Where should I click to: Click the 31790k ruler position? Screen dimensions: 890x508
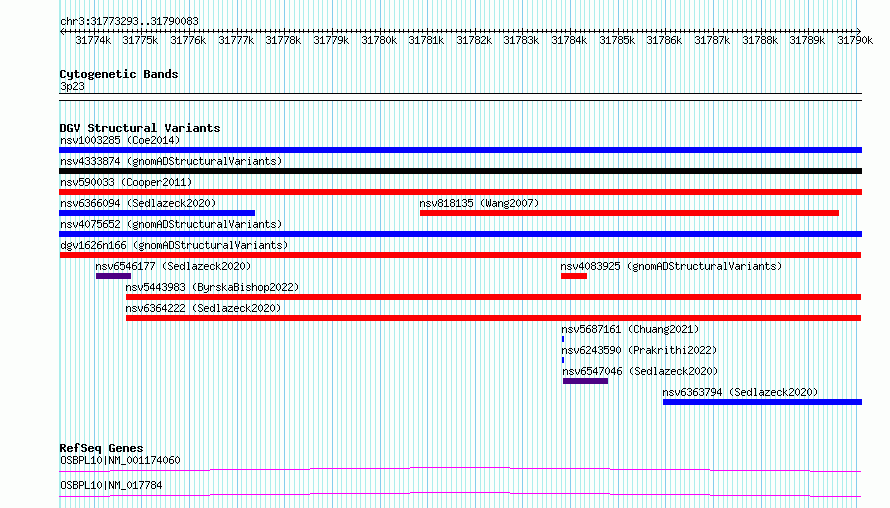855,40
